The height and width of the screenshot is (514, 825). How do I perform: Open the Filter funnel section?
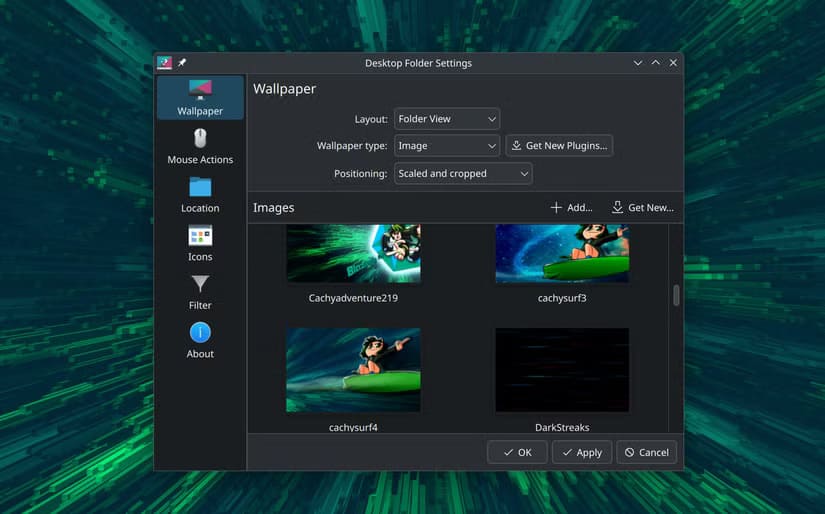tap(200, 292)
